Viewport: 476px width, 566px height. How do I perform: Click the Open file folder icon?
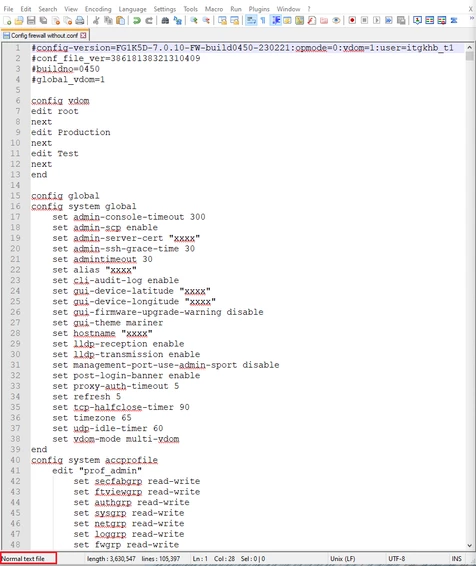19,21
